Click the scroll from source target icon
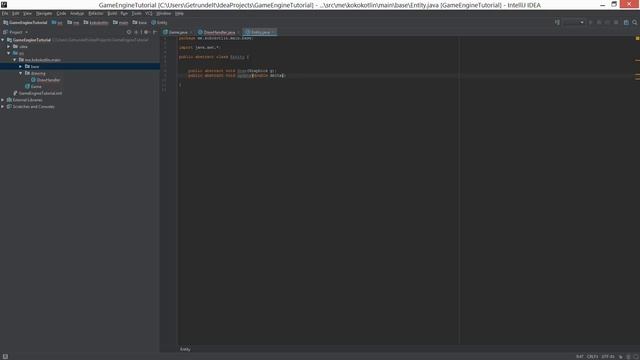The height and width of the screenshot is (360, 640). tap(129, 32)
